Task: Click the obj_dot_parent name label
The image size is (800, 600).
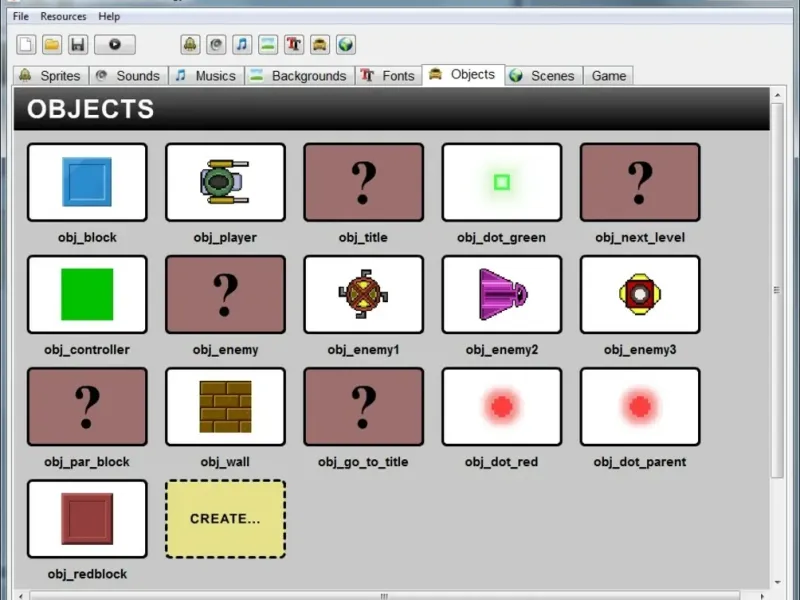Action: (x=640, y=462)
